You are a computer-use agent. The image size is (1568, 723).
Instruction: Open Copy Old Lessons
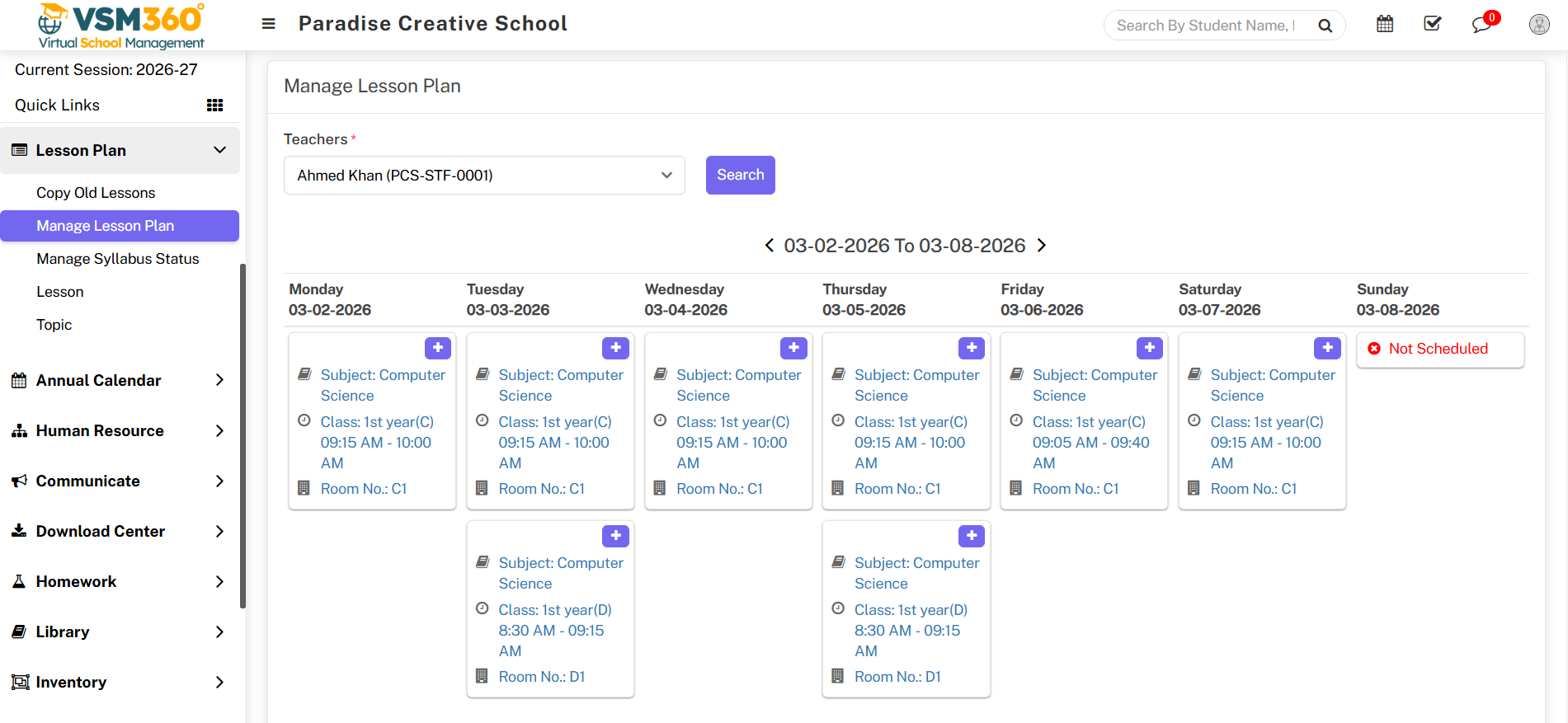[x=96, y=193]
